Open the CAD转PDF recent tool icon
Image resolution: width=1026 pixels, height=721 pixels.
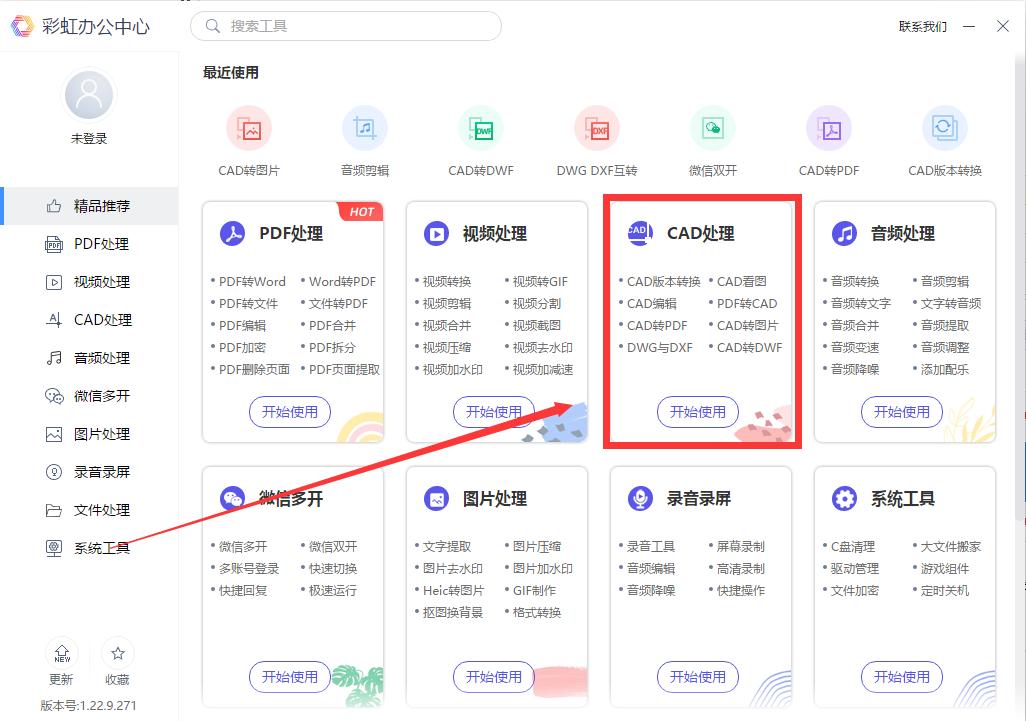[x=829, y=128]
